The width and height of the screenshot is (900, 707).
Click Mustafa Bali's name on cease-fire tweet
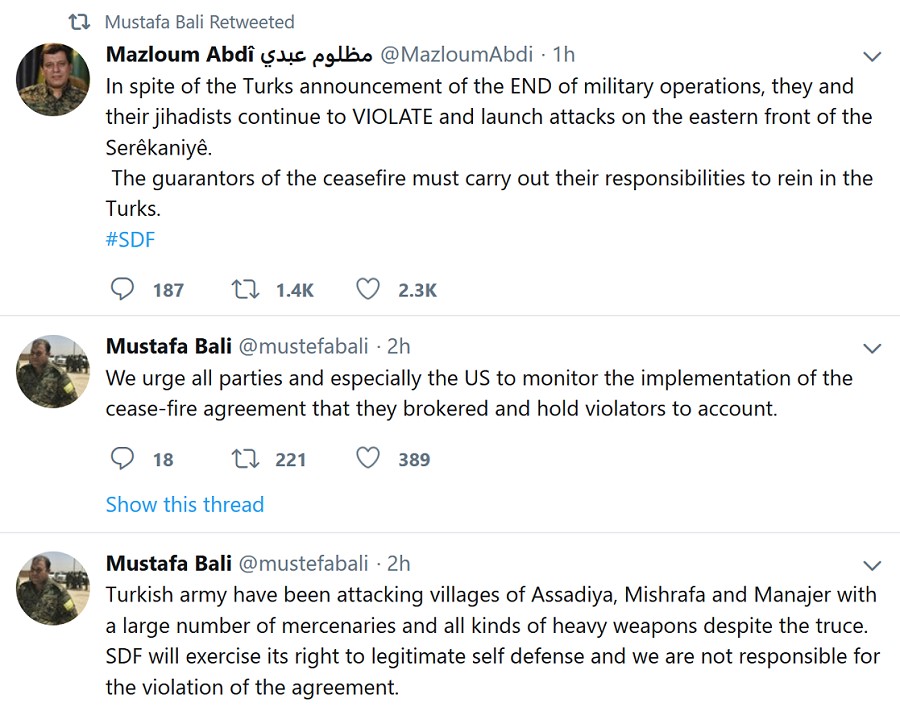(x=168, y=347)
